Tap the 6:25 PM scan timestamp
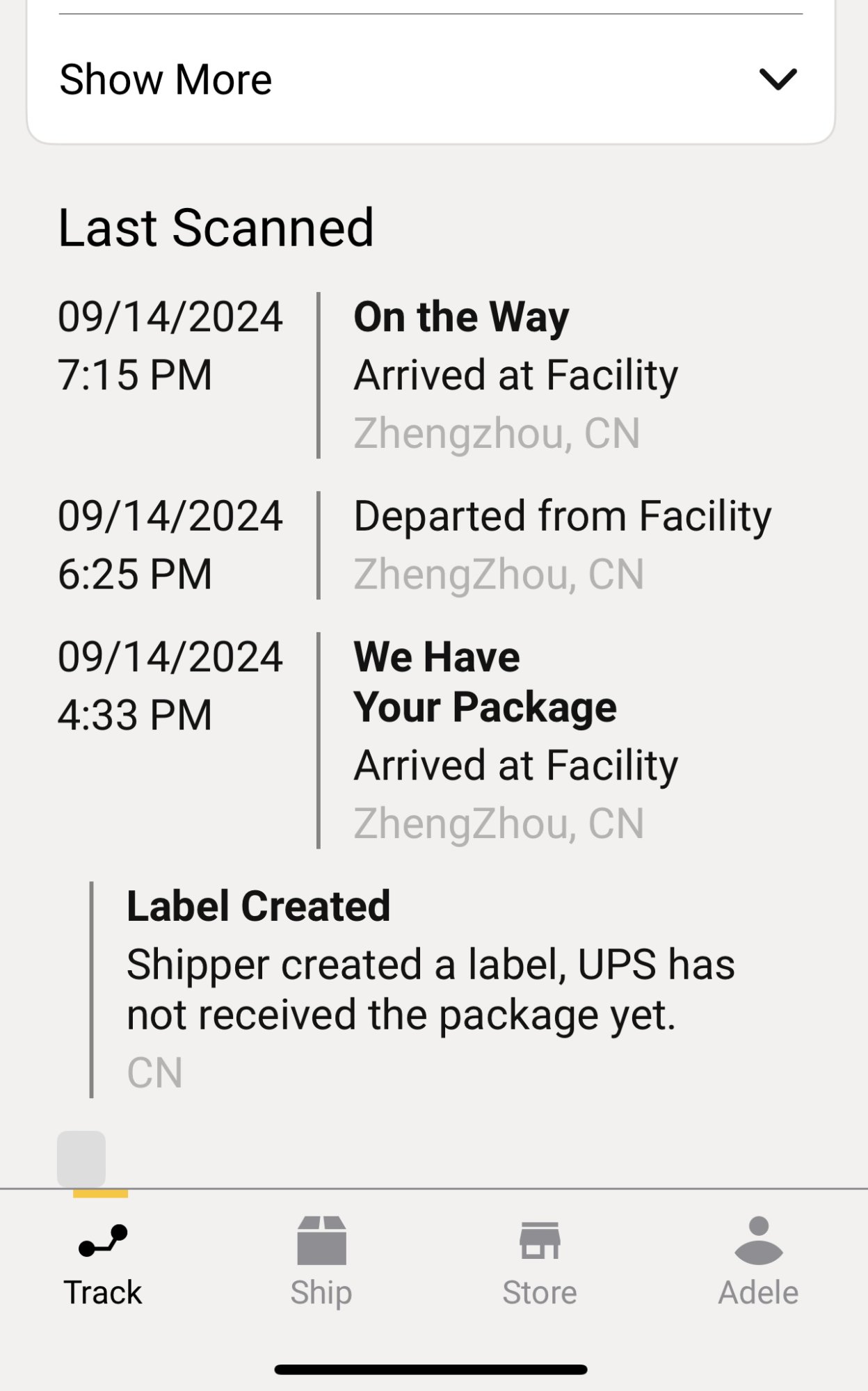The height and width of the screenshot is (1391, 868). [135, 574]
